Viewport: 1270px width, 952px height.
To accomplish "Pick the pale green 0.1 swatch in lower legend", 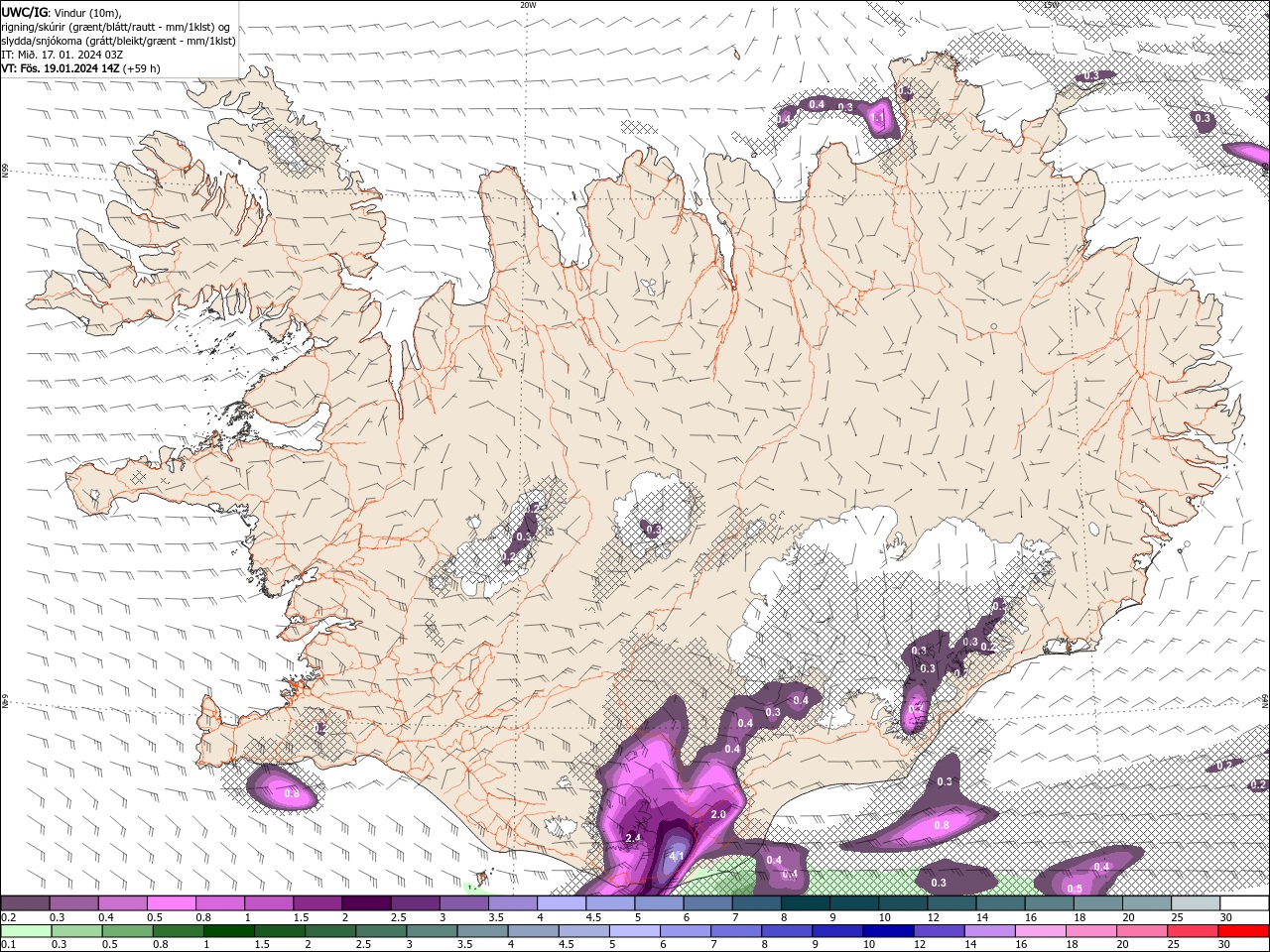I will coord(26,931).
